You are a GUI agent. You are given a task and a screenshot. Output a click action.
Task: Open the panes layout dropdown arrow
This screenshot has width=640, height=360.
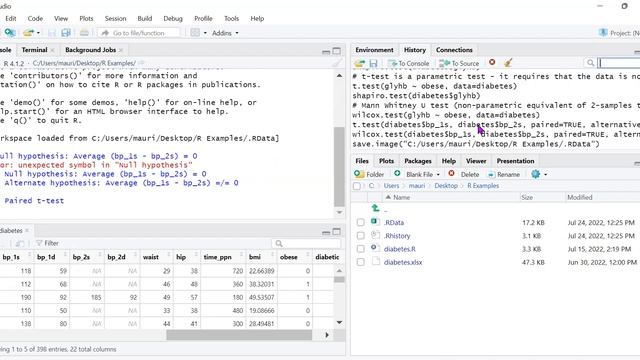point(205,33)
